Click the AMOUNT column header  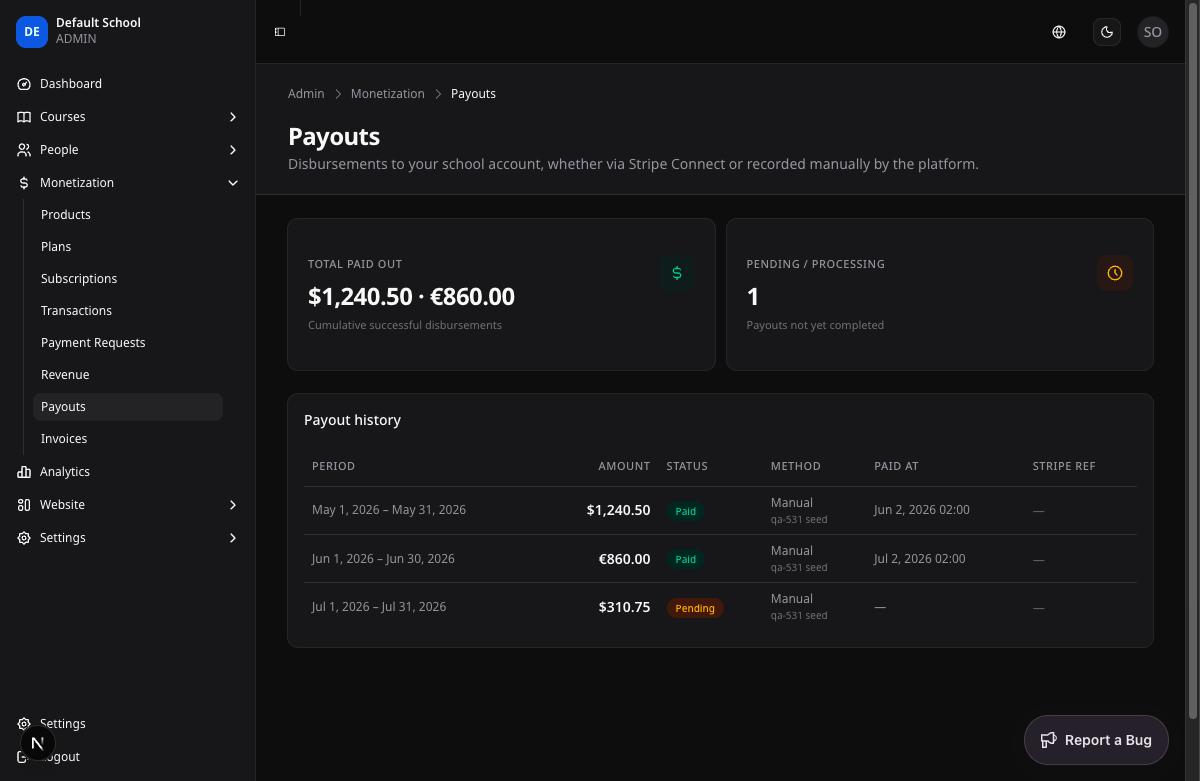point(624,466)
